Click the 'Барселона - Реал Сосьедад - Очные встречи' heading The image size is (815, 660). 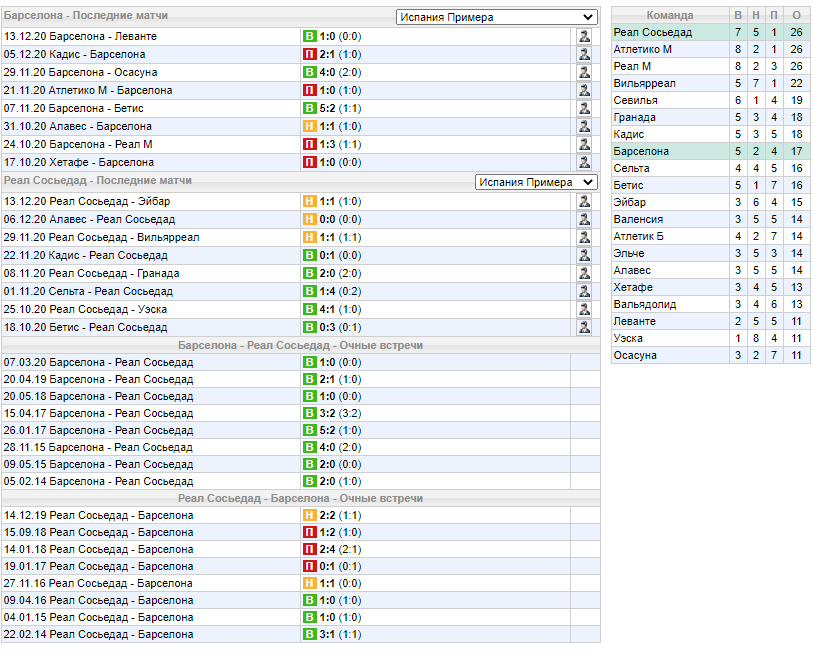coord(300,346)
